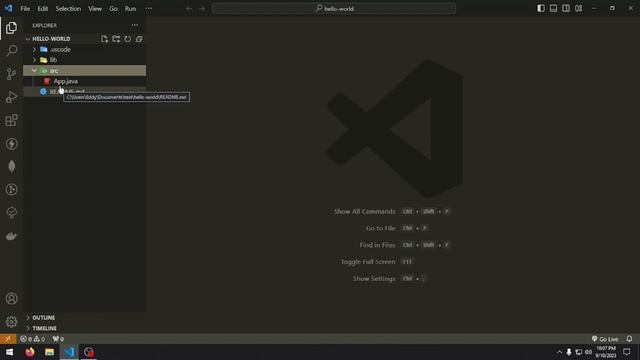Customize layout icon in title bar

[579, 8]
